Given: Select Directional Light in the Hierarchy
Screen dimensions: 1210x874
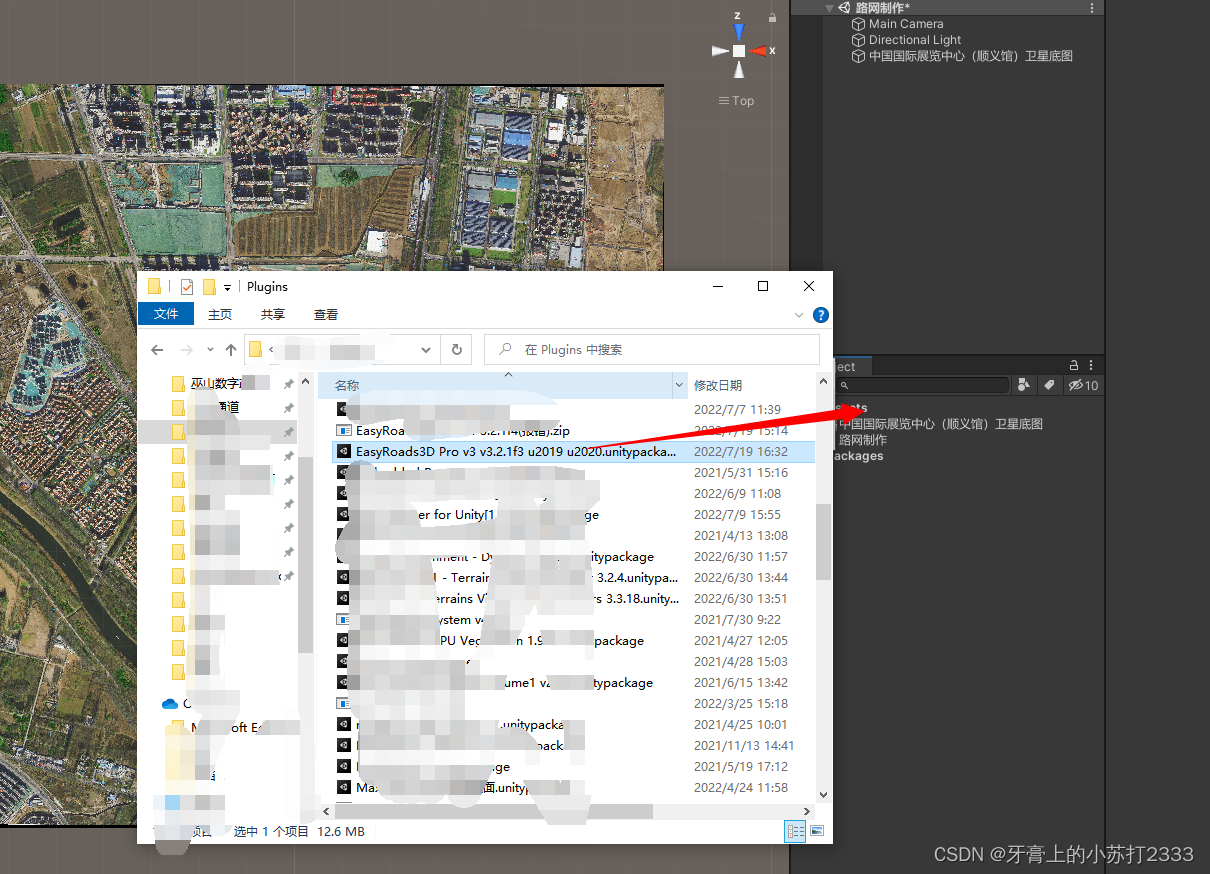Looking at the screenshot, I should click(x=915, y=40).
